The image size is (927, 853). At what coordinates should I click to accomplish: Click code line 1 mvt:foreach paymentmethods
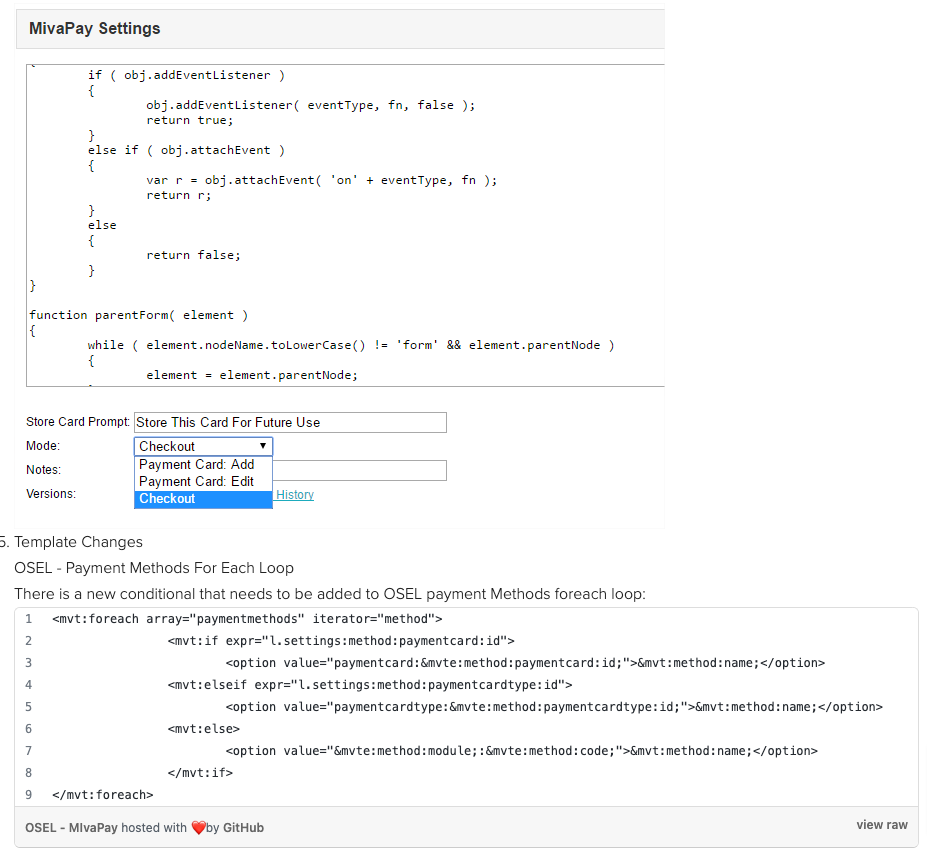[x=247, y=619]
